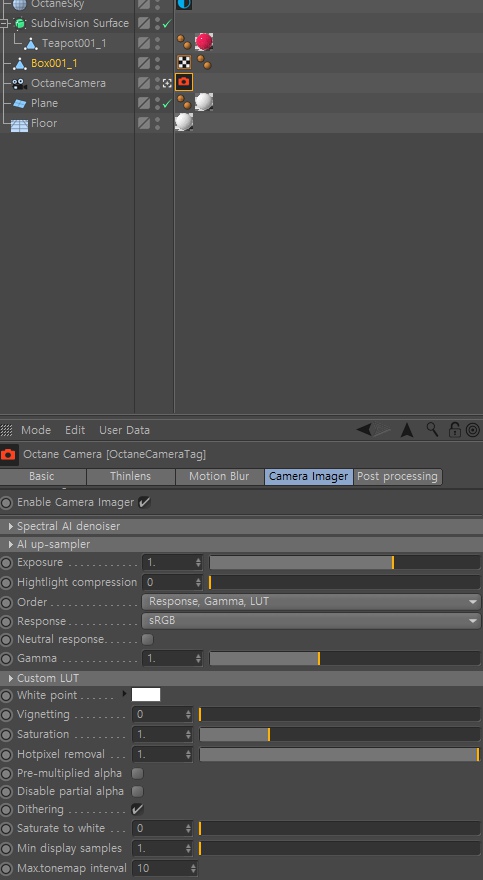Enable the Neutral response checkbox
Image resolution: width=483 pixels, height=880 pixels.
pyautogui.click(x=148, y=639)
